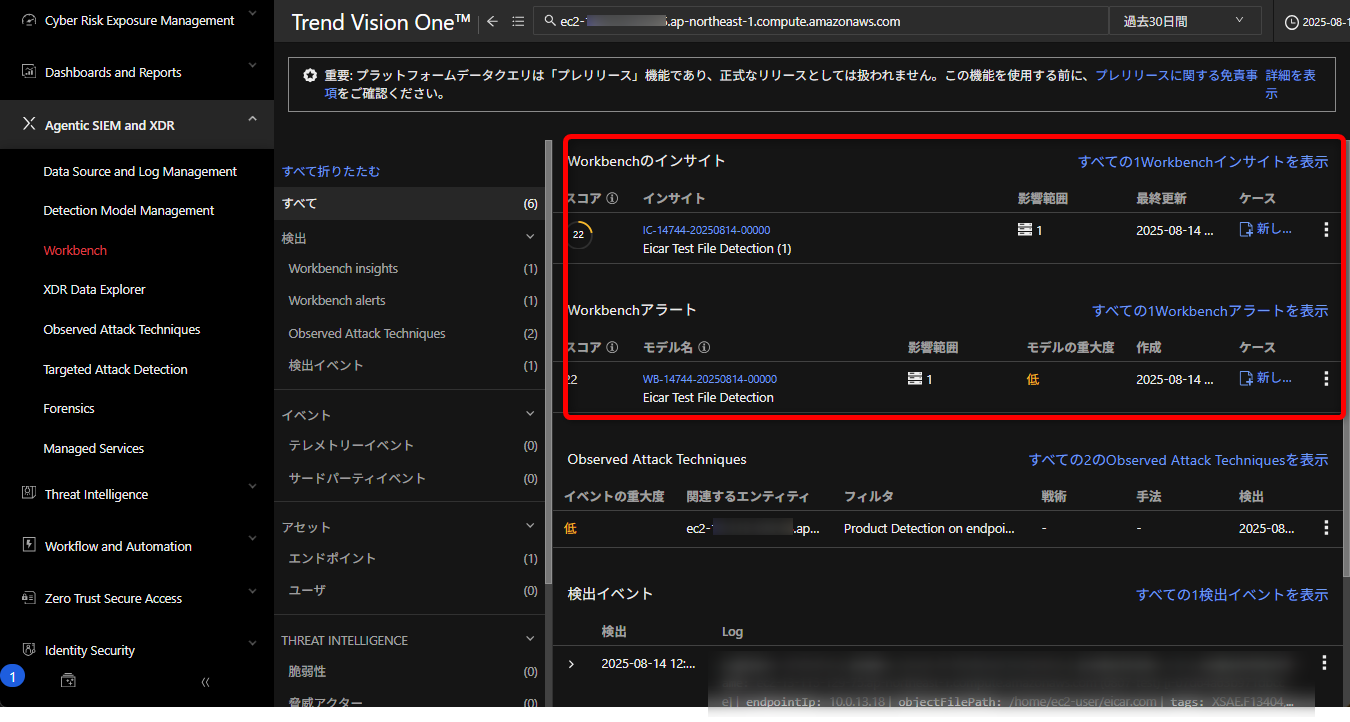Click the blue notification badge showing 1
Viewport: 1350px width, 722px height.
coord(12,677)
